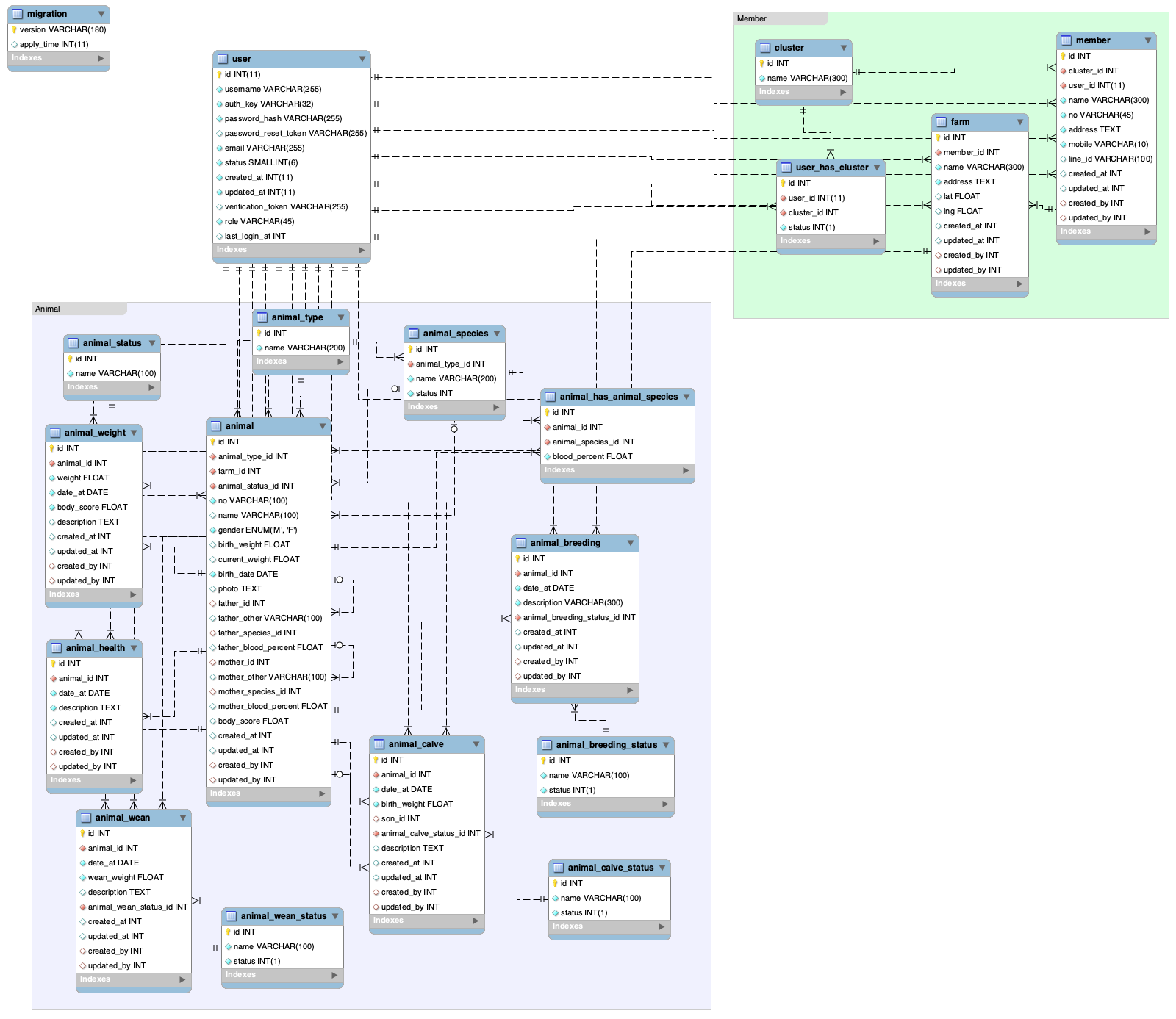The height and width of the screenshot is (1019, 1176).
Task: Expand Indexes in the farm table
Action: (x=1019, y=284)
